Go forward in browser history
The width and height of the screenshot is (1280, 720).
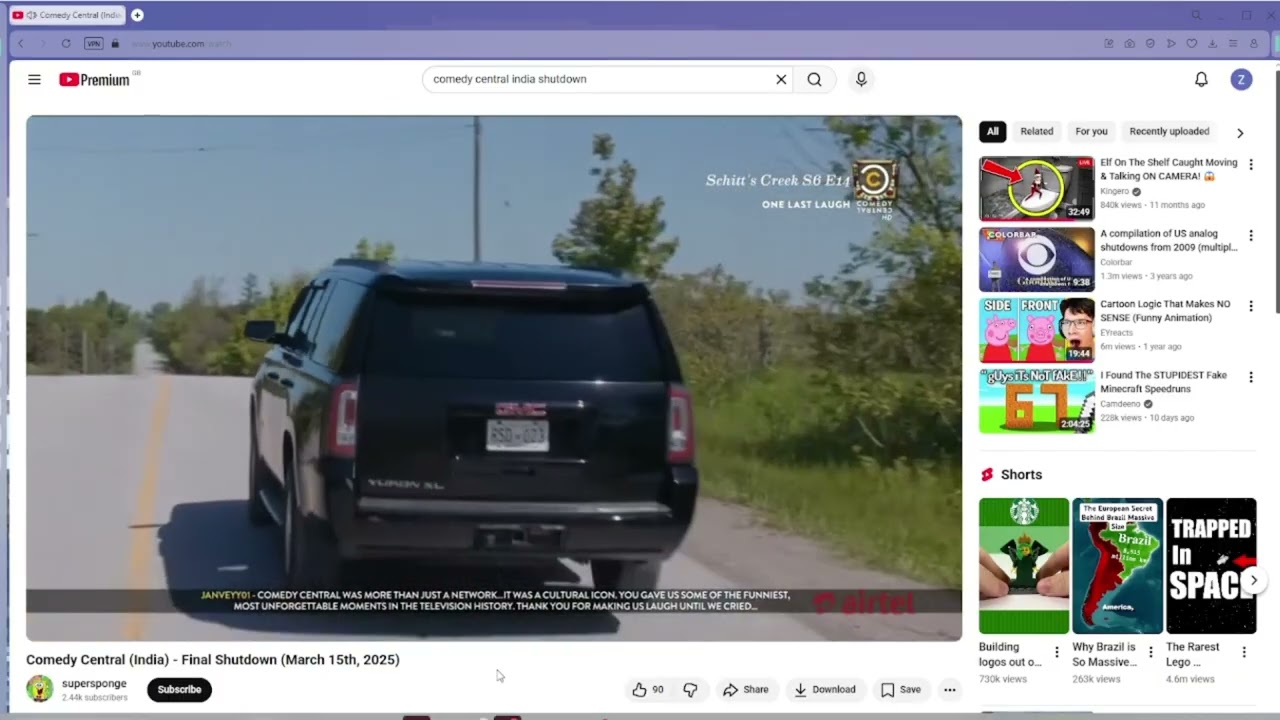[42, 43]
